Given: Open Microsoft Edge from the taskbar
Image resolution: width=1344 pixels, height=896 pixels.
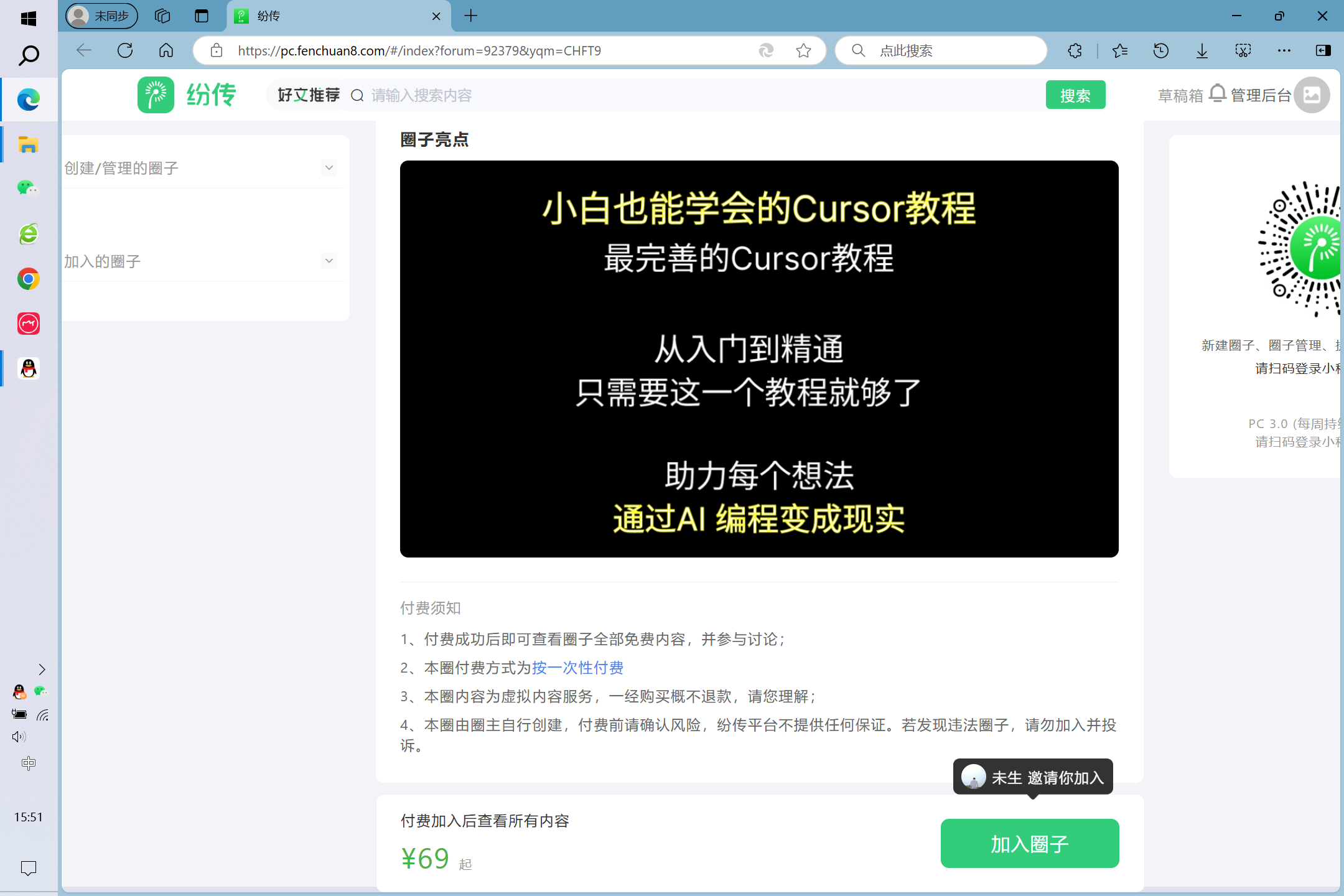Looking at the screenshot, I should [29, 100].
